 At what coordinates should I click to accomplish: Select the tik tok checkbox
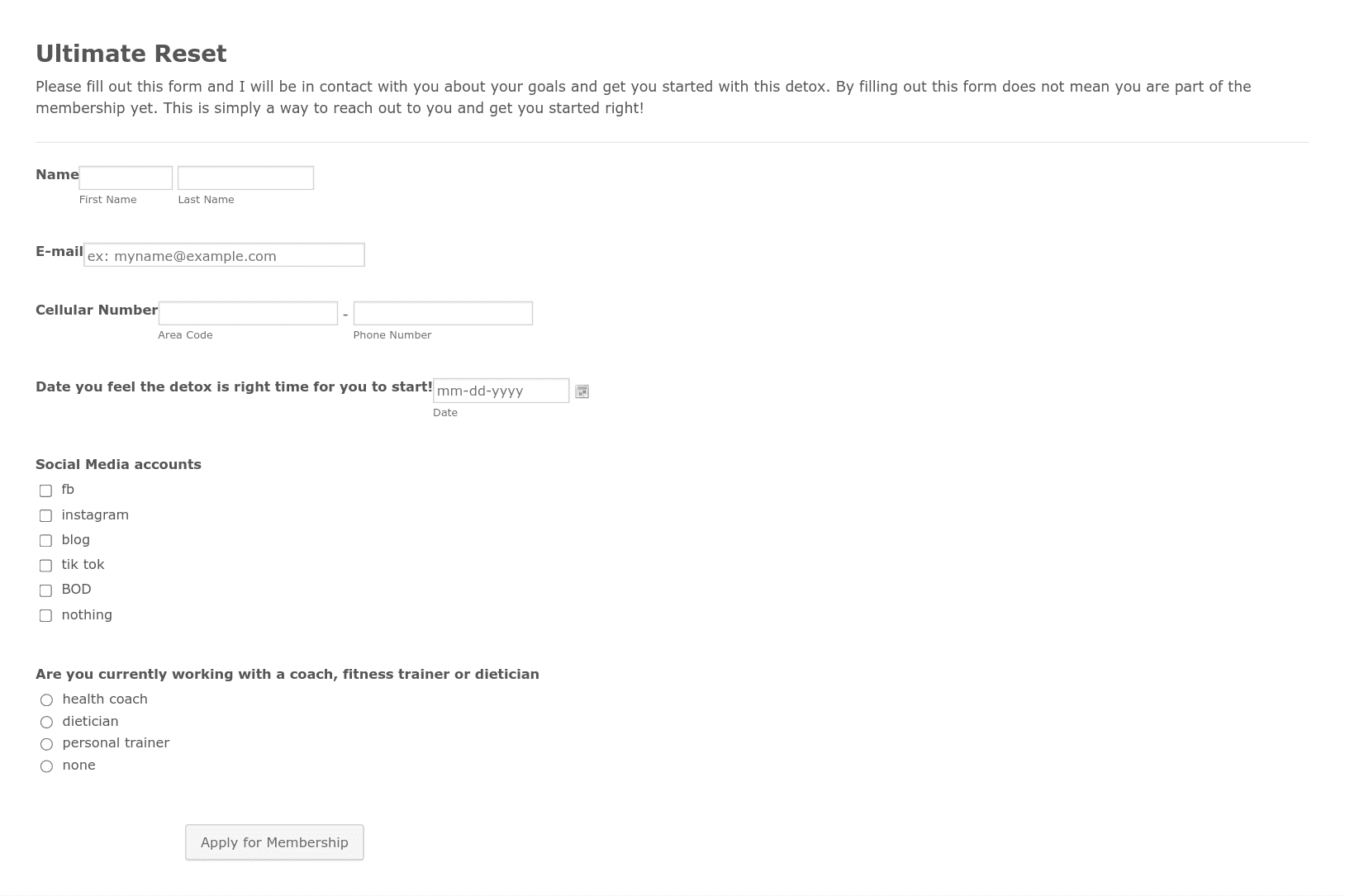(45, 565)
